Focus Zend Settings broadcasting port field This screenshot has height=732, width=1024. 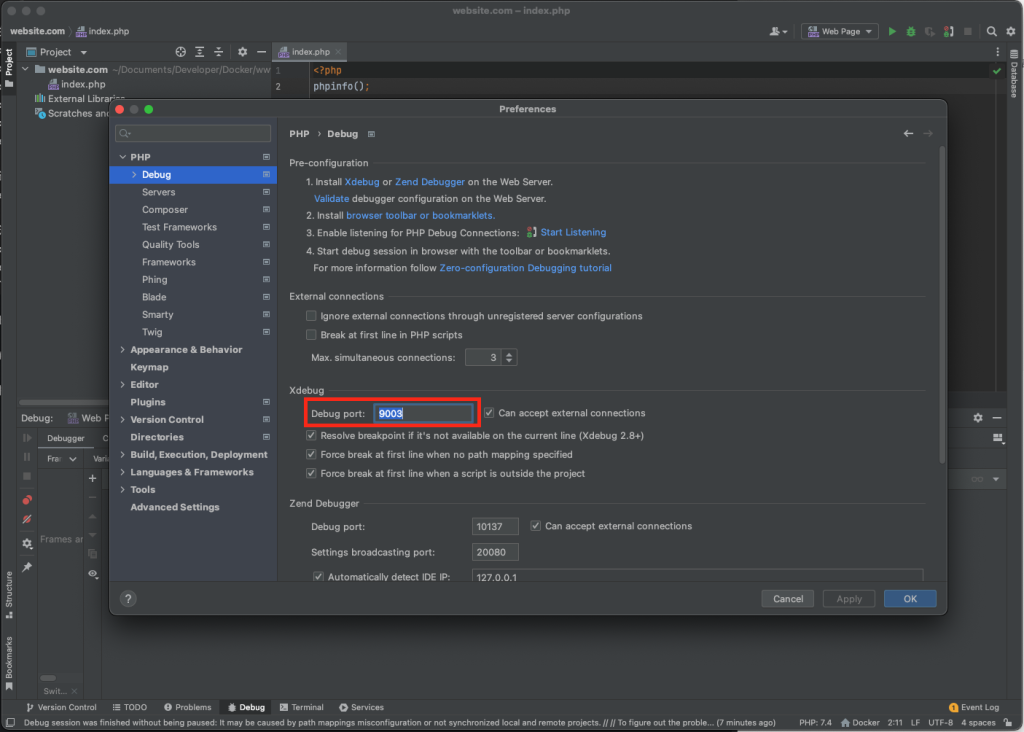tap(495, 552)
